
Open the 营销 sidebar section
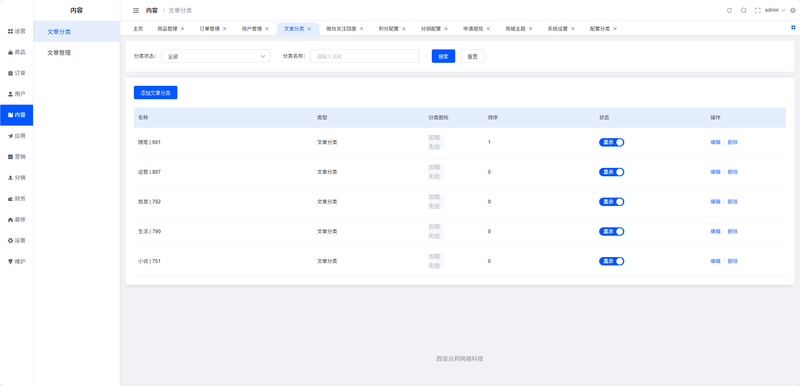pyautogui.click(x=16, y=157)
